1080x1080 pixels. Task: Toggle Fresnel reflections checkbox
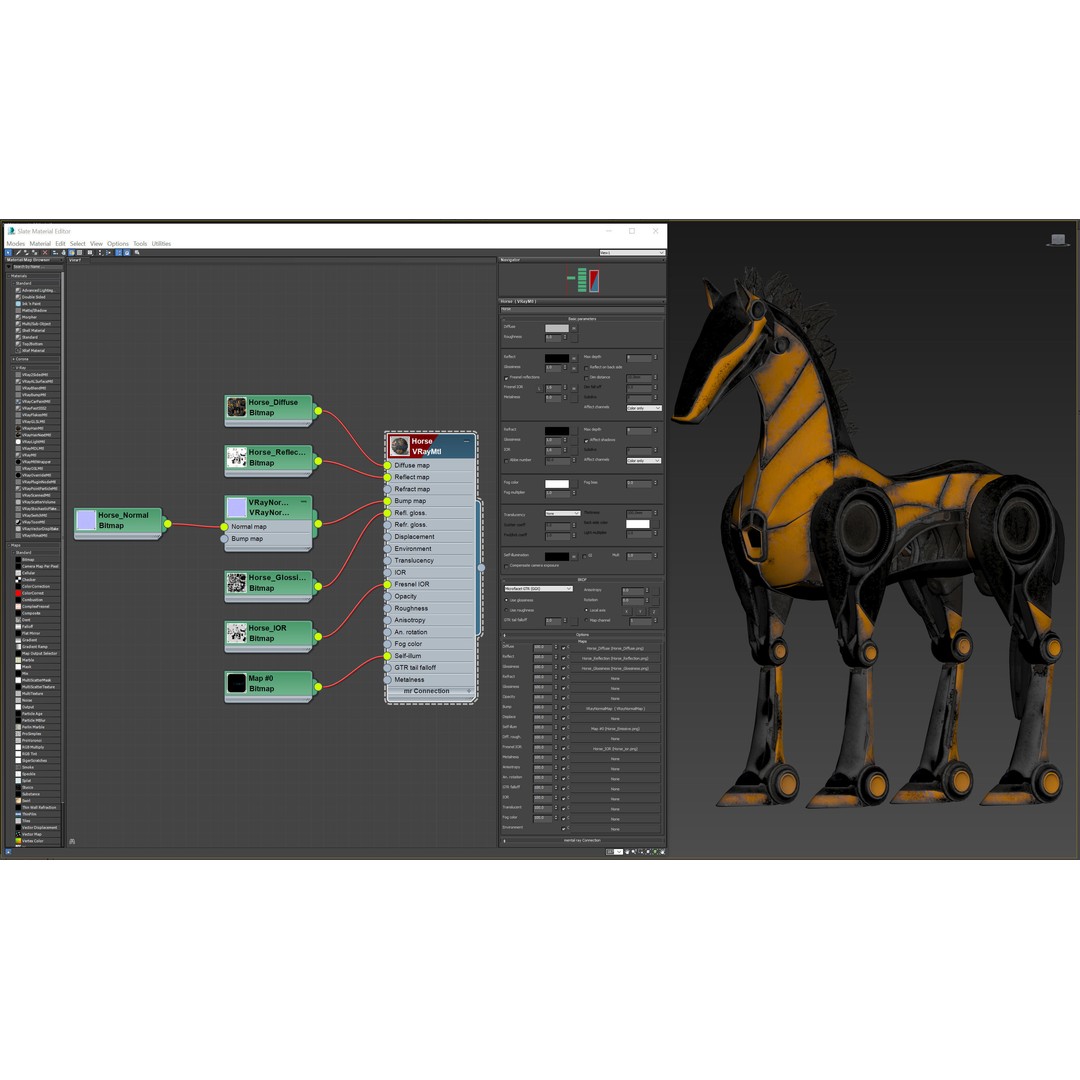(506, 378)
